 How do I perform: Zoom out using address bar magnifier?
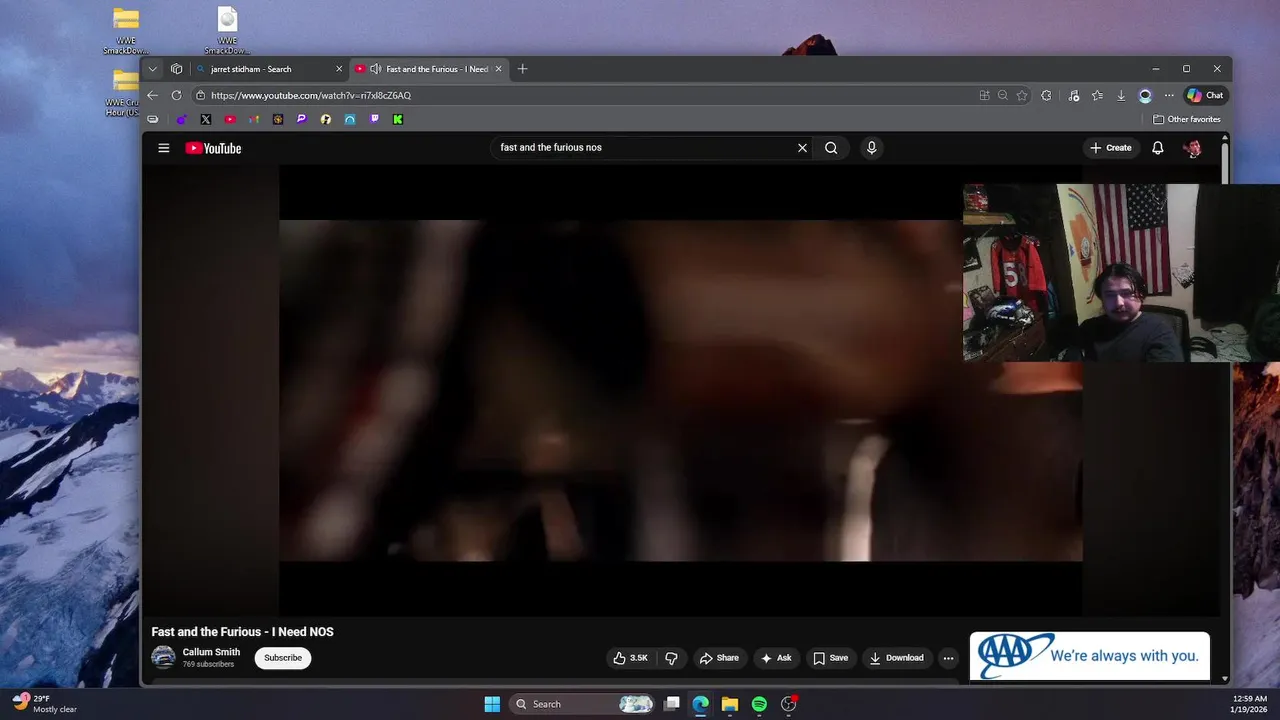[x=1002, y=95]
